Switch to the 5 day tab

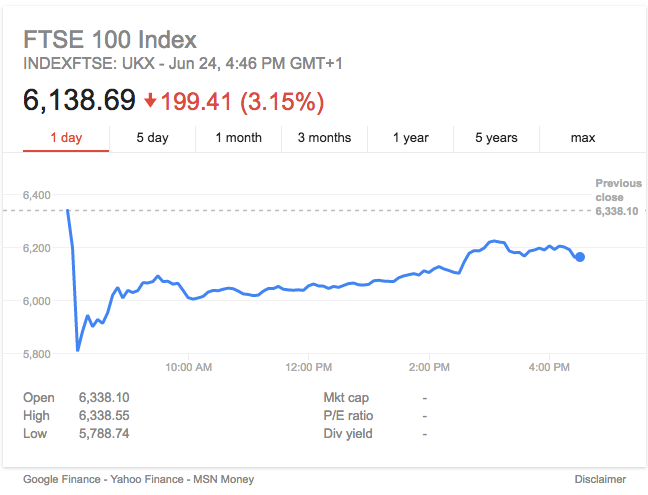pyautogui.click(x=152, y=138)
